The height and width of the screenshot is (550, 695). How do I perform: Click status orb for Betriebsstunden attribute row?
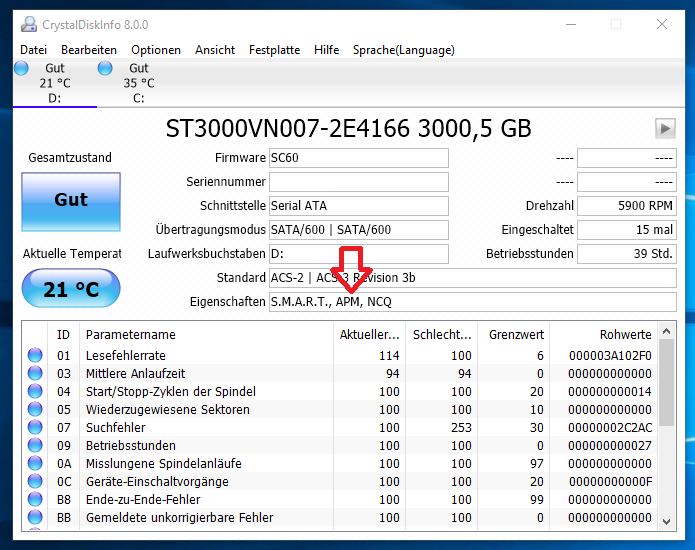tap(35, 445)
